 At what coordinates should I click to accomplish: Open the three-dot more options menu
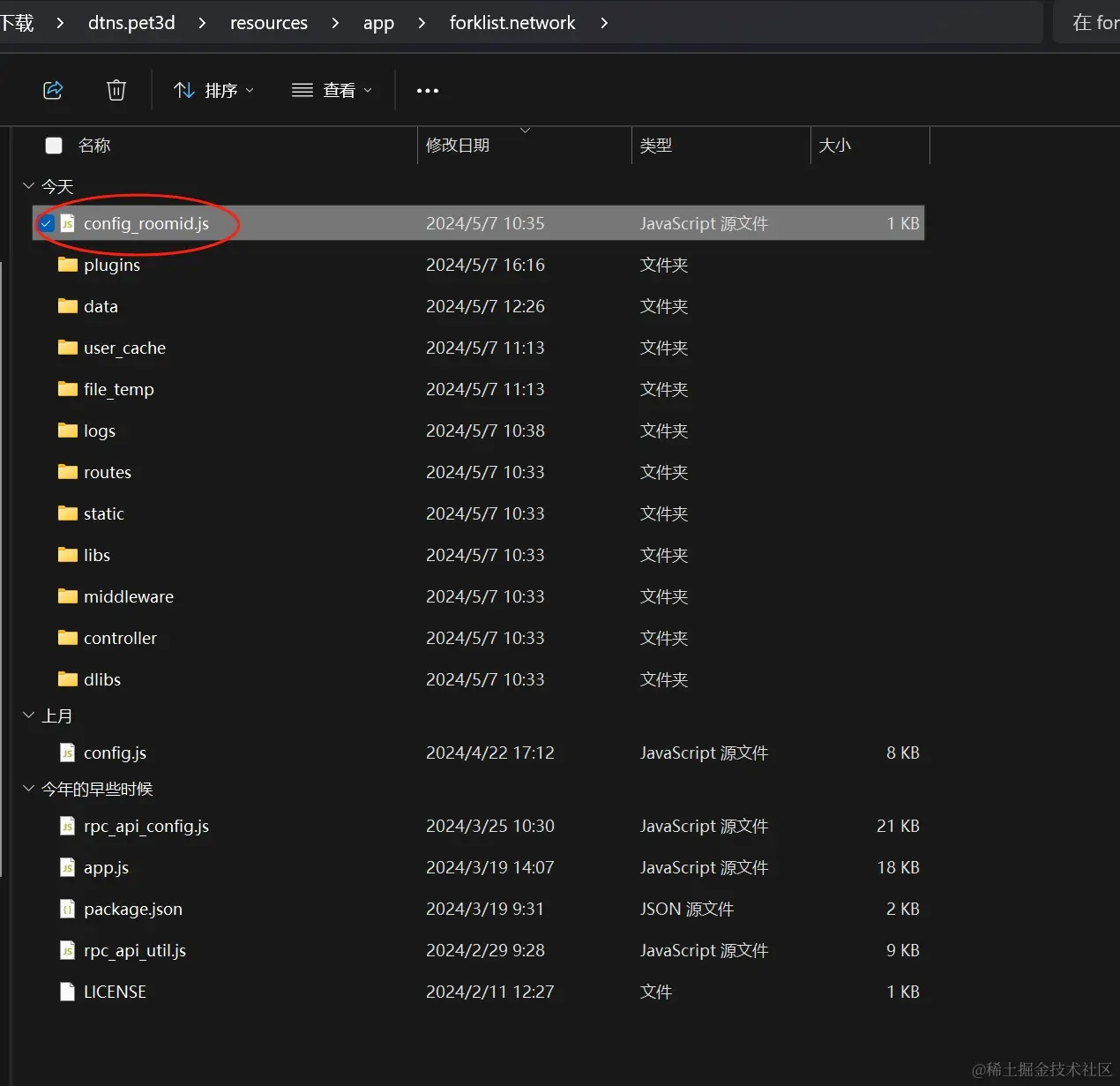pos(428,90)
